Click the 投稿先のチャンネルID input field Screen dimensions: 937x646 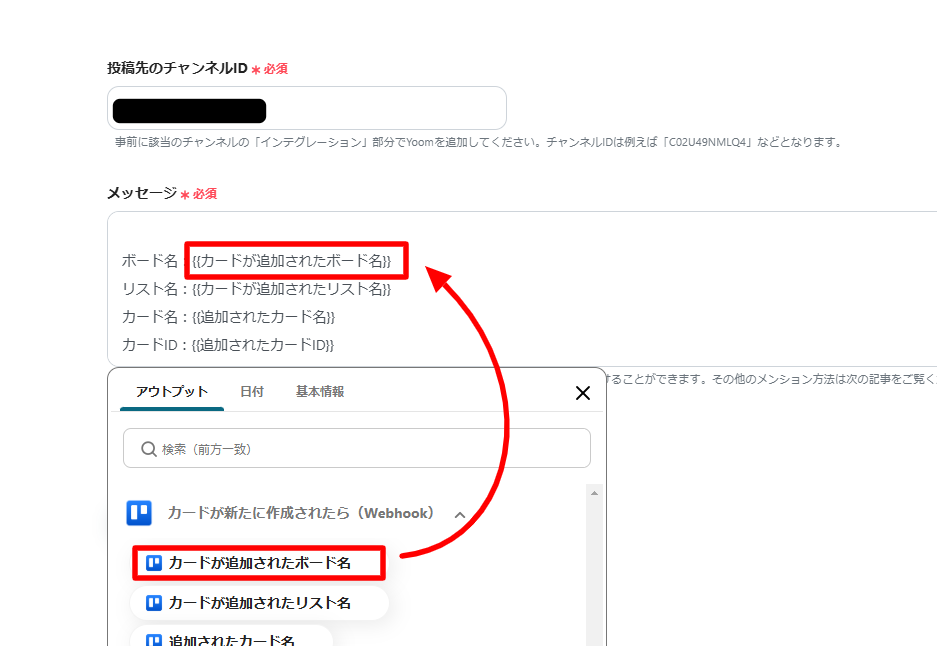point(307,108)
